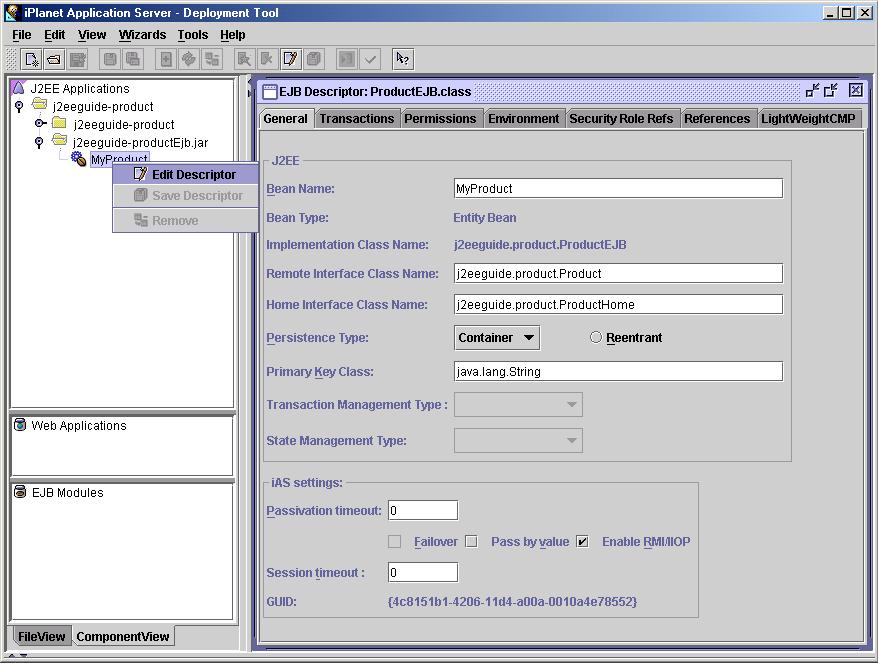Click the GUID value text

click(512, 601)
